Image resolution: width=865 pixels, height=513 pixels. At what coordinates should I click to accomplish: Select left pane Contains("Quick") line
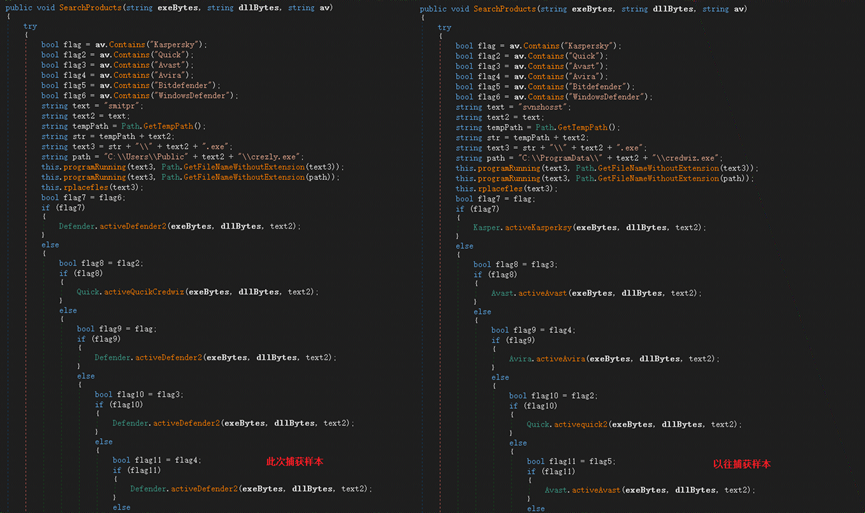click(x=118, y=55)
